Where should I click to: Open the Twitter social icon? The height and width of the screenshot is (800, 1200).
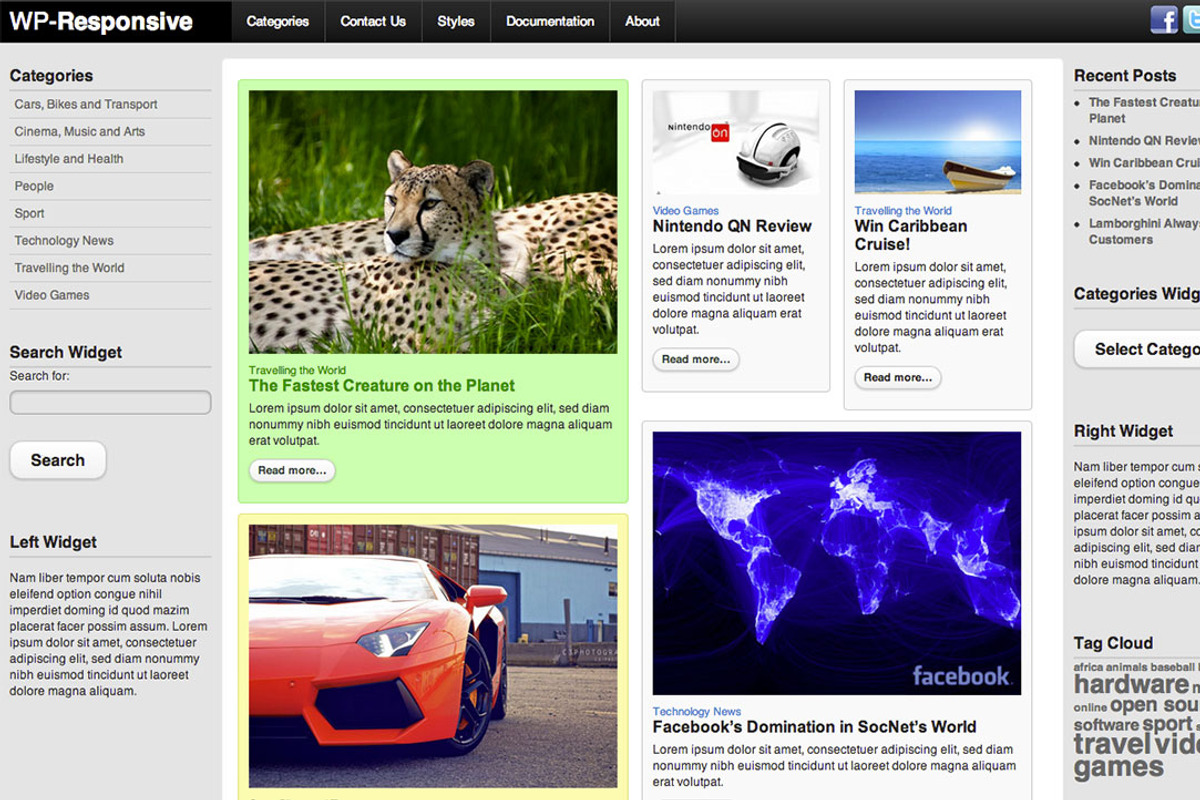tap(1191, 19)
